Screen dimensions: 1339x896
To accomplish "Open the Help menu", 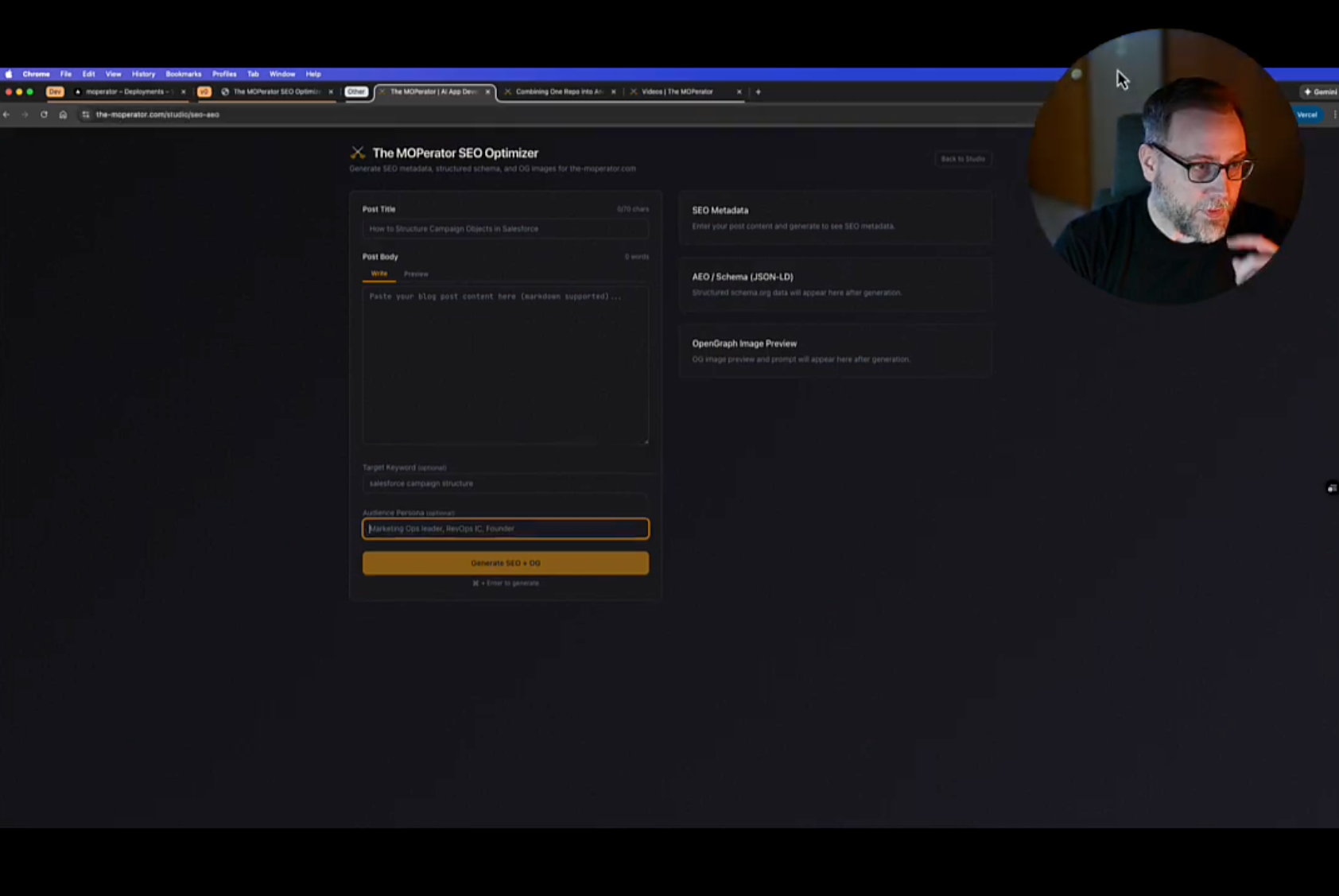I will [x=313, y=74].
